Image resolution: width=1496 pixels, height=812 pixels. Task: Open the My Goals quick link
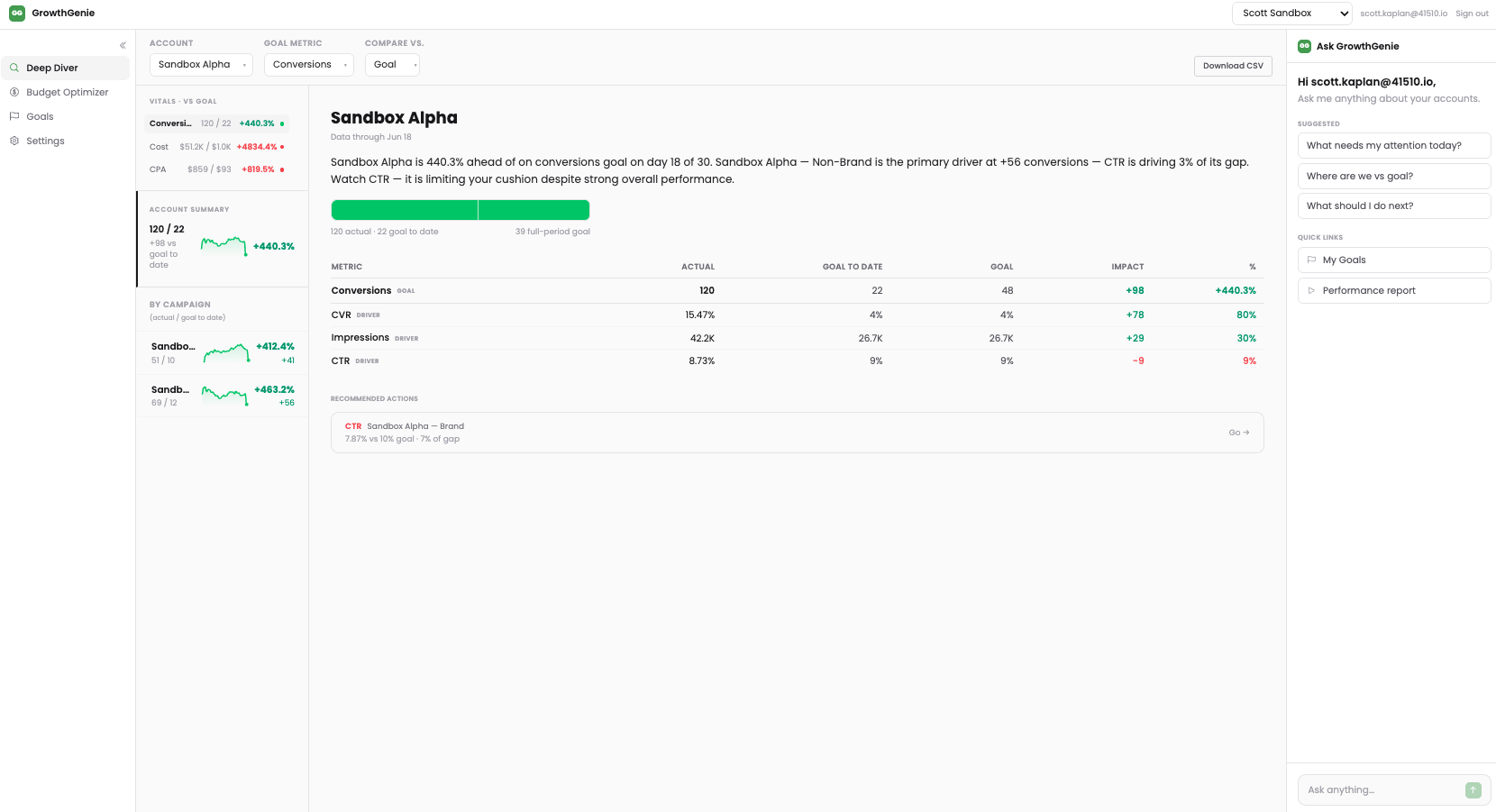click(1394, 260)
